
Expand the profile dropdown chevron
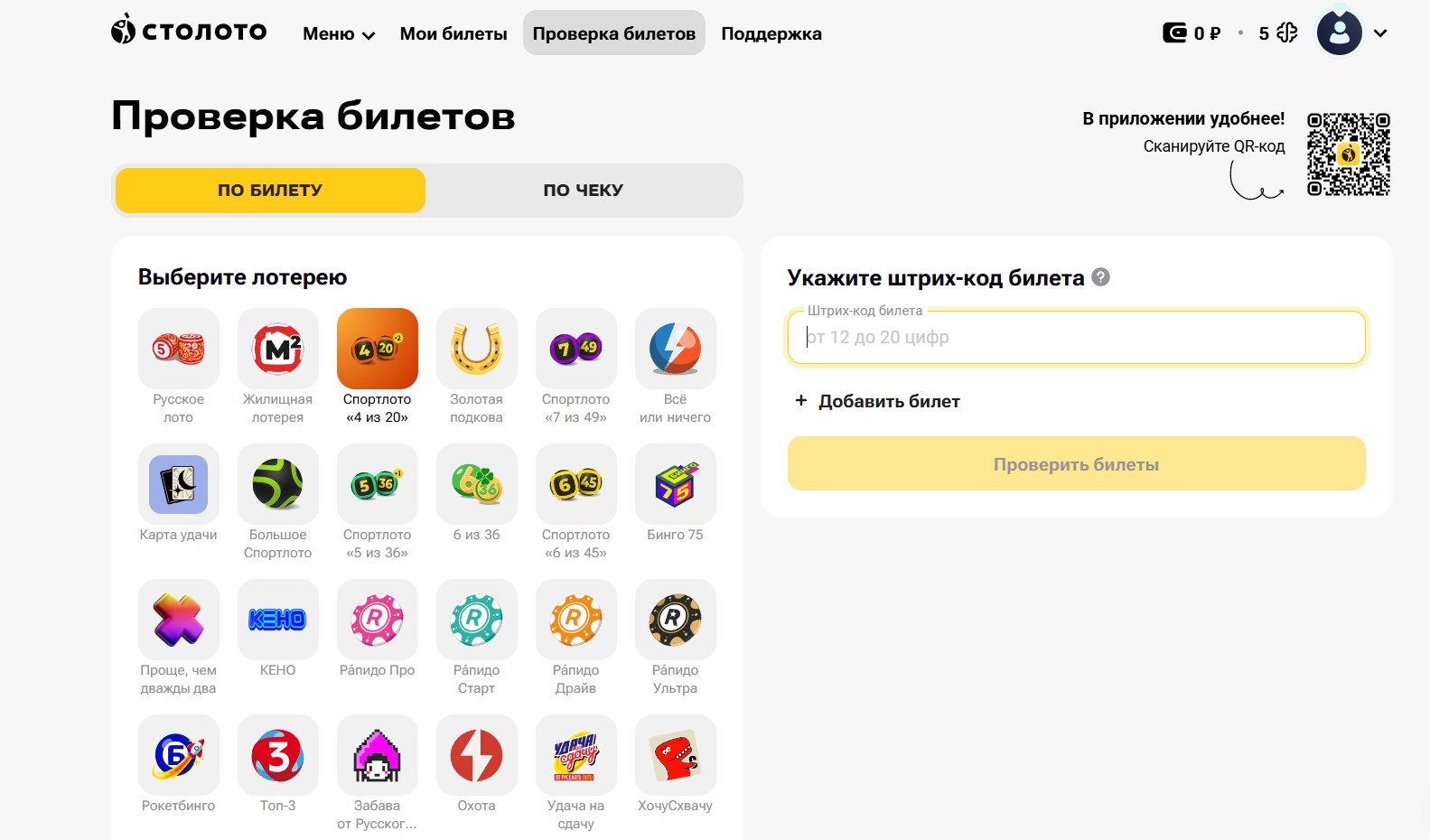point(1380,33)
